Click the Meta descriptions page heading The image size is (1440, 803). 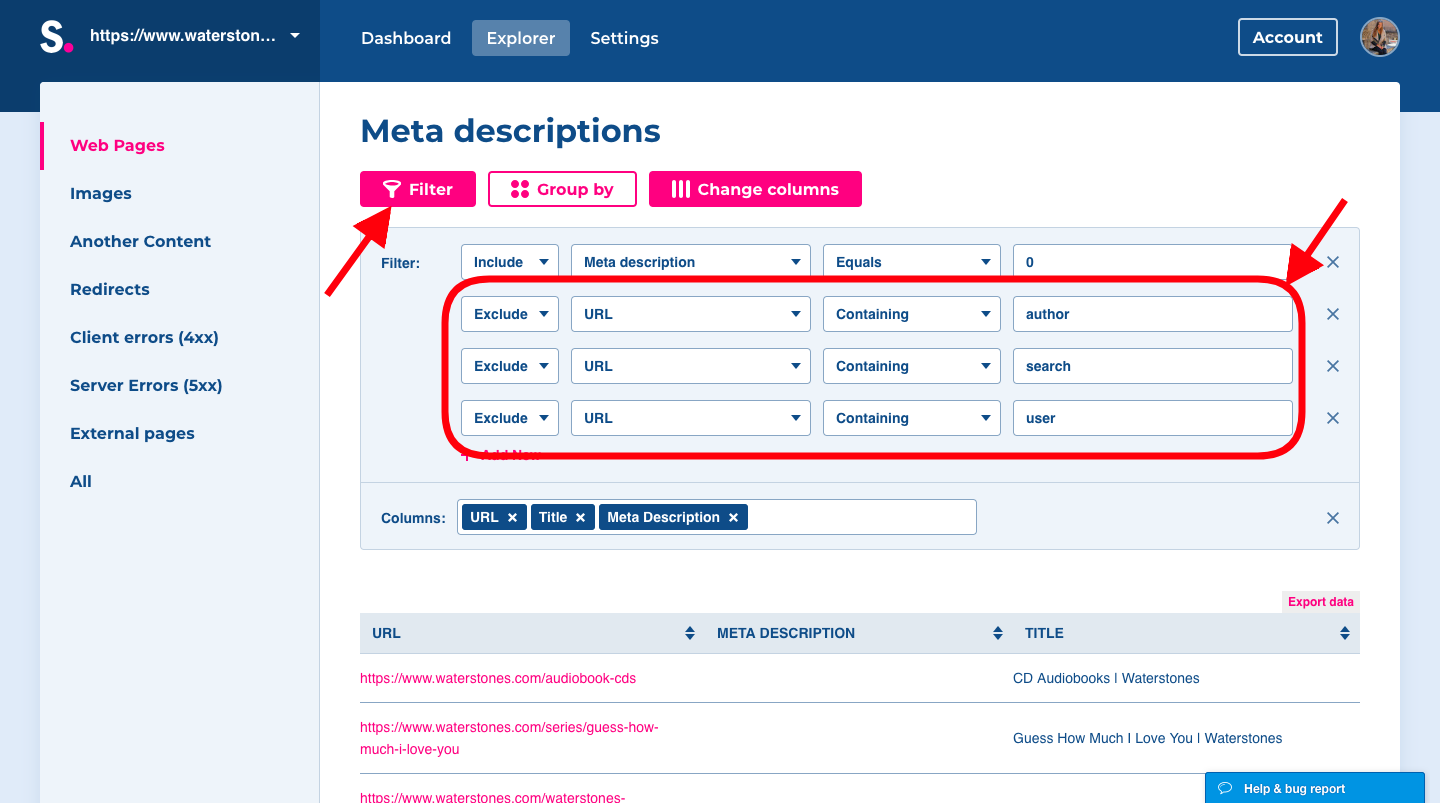pyautogui.click(x=510, y=131)
